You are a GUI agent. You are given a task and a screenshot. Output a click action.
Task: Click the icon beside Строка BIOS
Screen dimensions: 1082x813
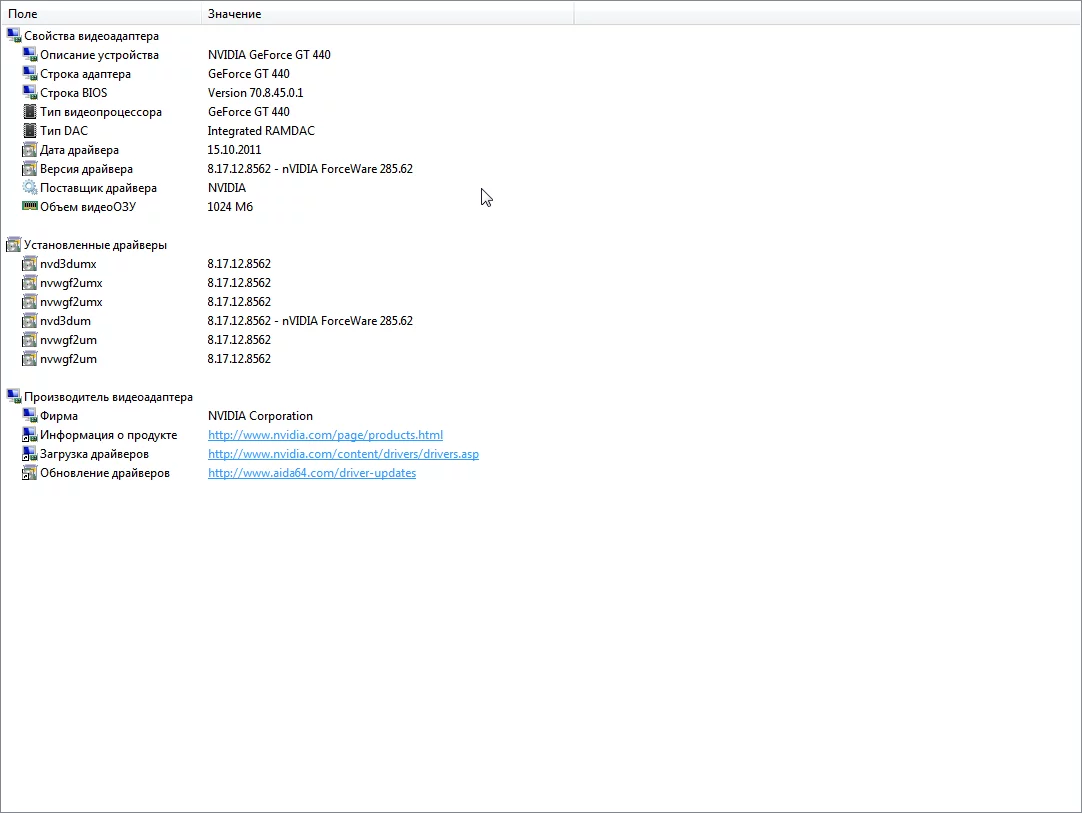click(x=30, y=92)
